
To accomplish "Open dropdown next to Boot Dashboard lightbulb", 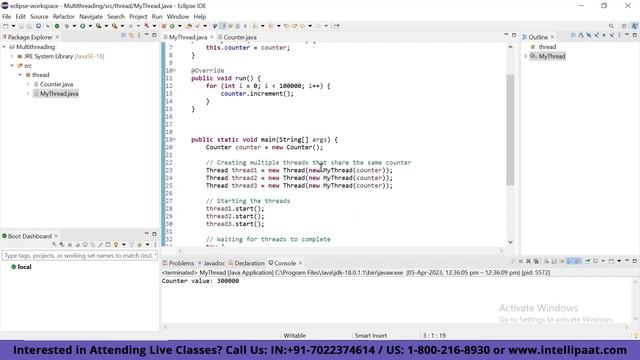I will [x=123, y=245].
